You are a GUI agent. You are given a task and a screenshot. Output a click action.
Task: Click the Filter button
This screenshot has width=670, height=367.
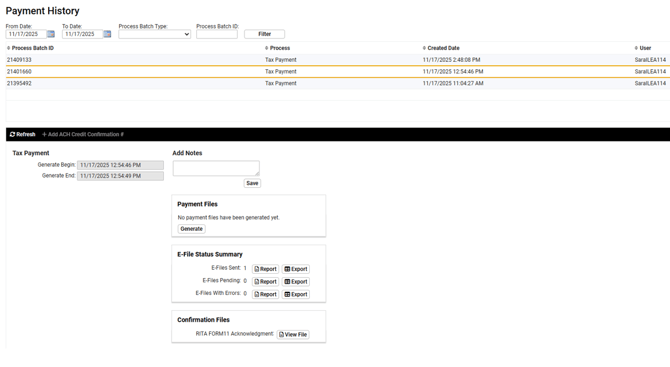coord(264,34)
